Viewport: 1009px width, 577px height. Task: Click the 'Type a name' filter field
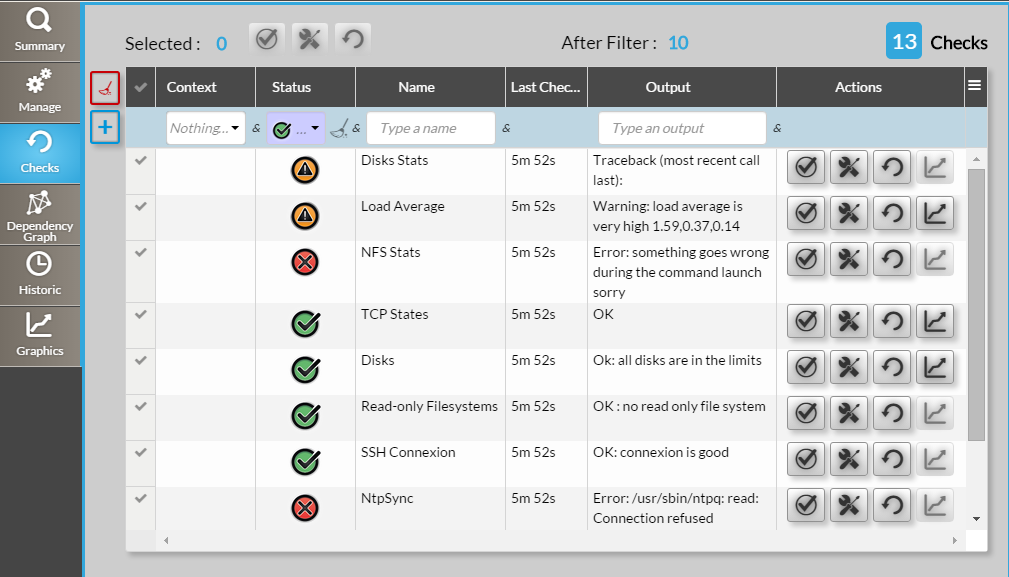point(430,128)
